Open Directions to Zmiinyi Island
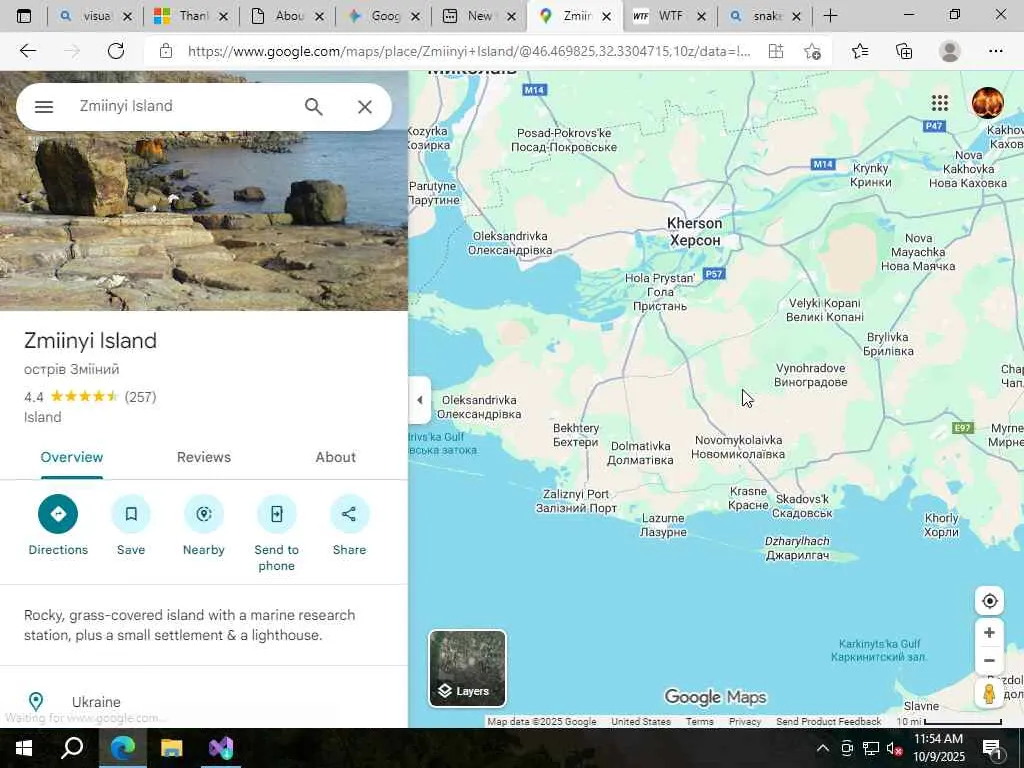 [58, 514]
